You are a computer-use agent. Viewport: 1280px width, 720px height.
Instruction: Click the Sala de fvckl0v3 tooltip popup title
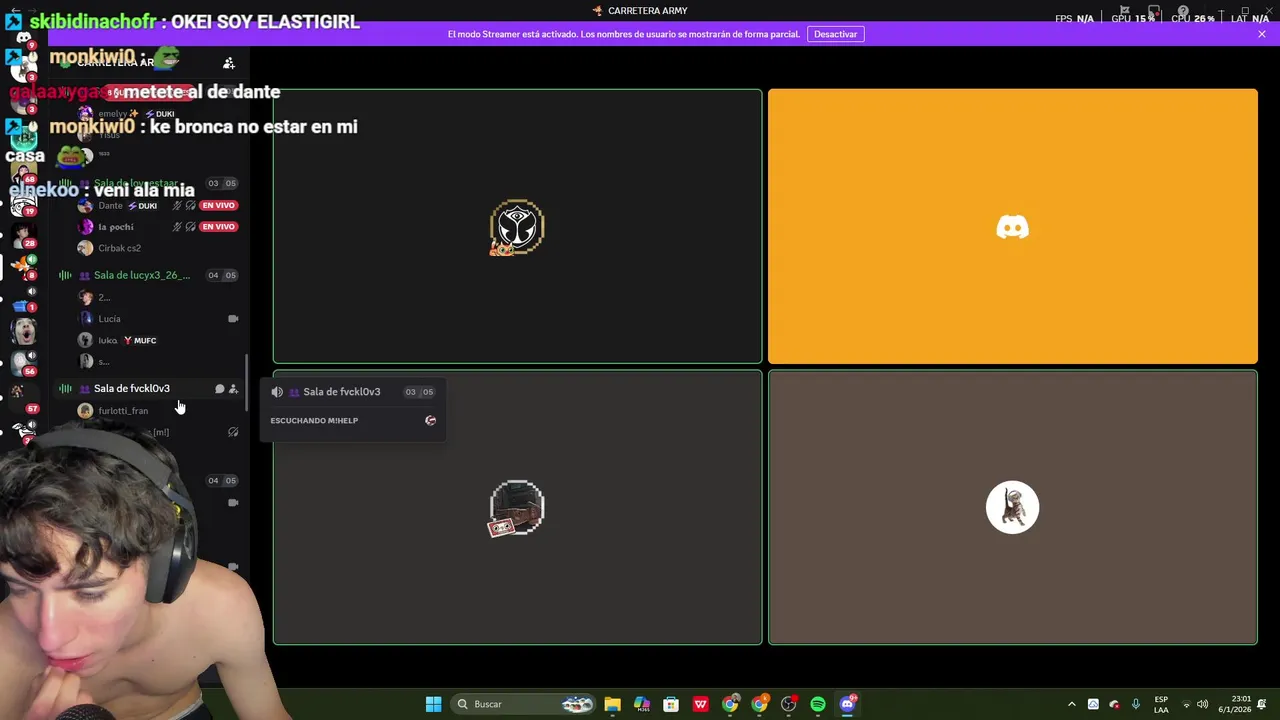[341, 392]
